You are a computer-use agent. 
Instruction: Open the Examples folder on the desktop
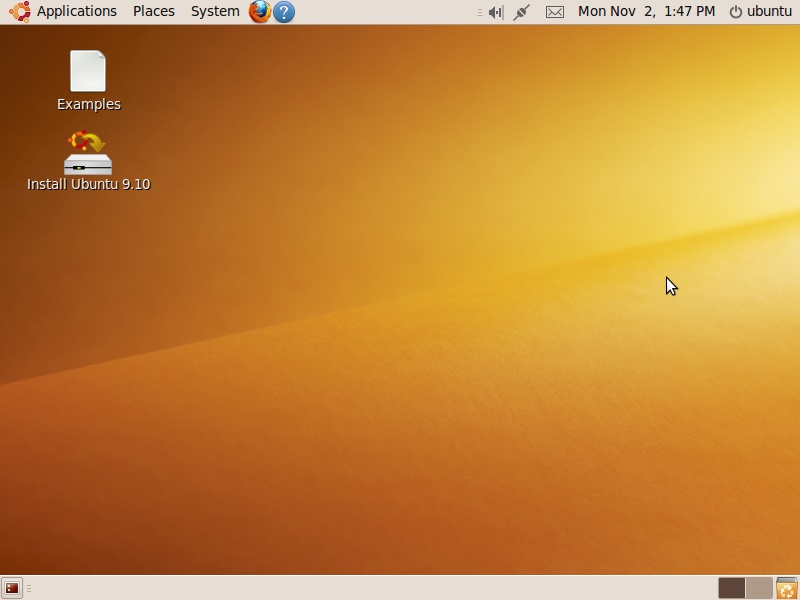point(88,70)
